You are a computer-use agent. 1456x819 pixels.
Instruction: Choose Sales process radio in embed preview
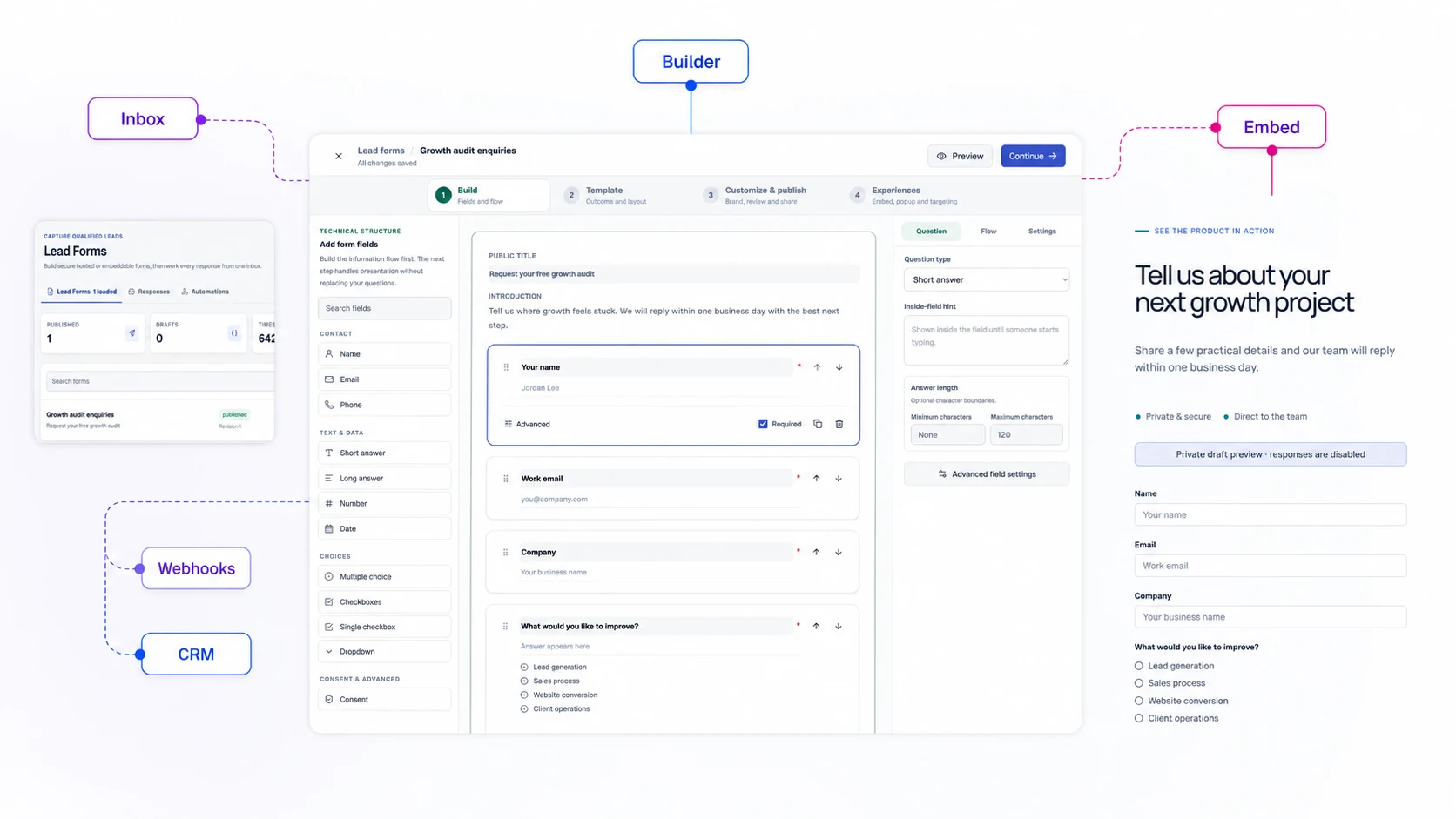tap(1139, 683)
